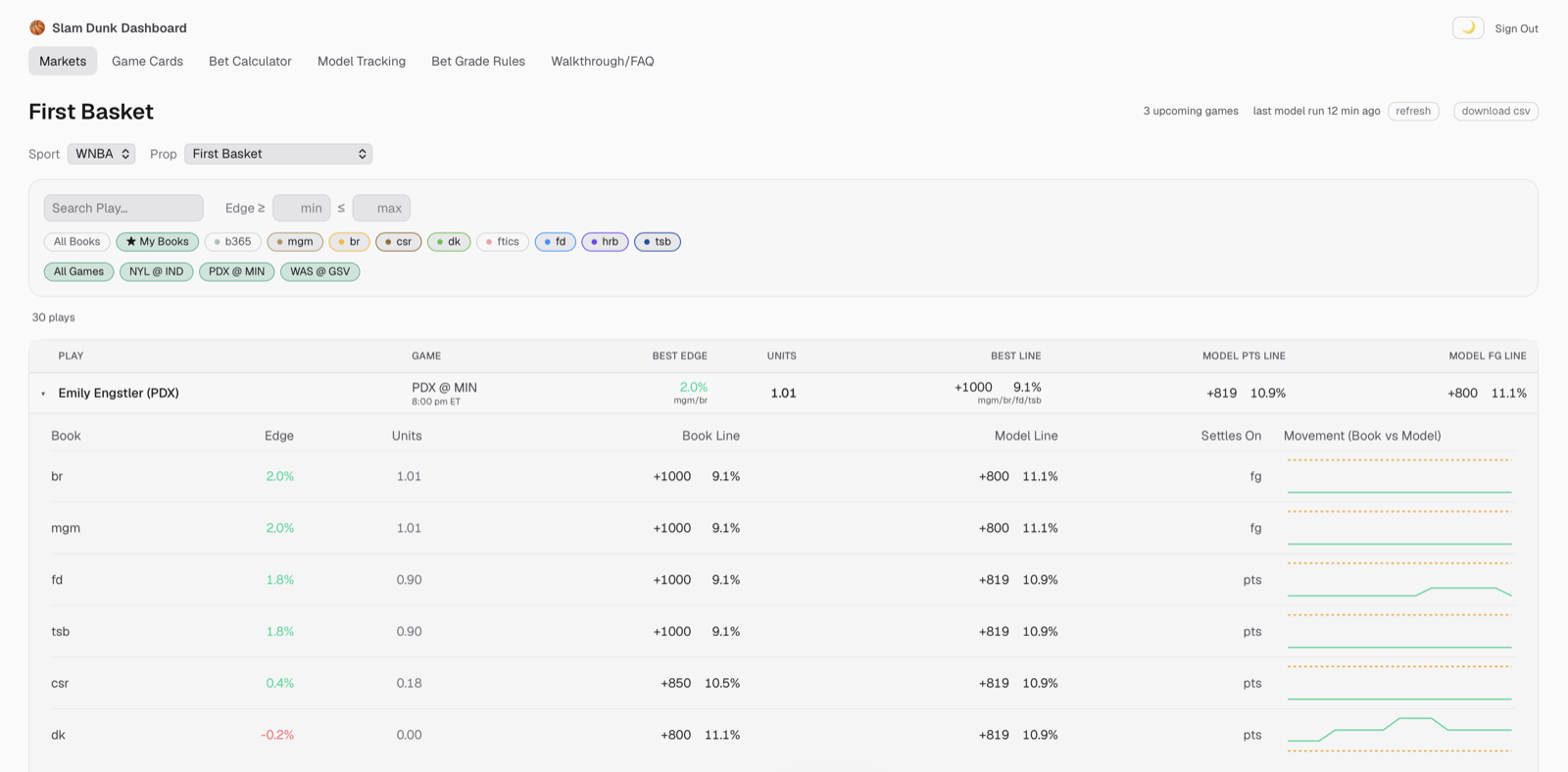This screenshot has height=772, width=1568.
Task: Toggle b365 book filter
Action: click(x=233, y=242)
